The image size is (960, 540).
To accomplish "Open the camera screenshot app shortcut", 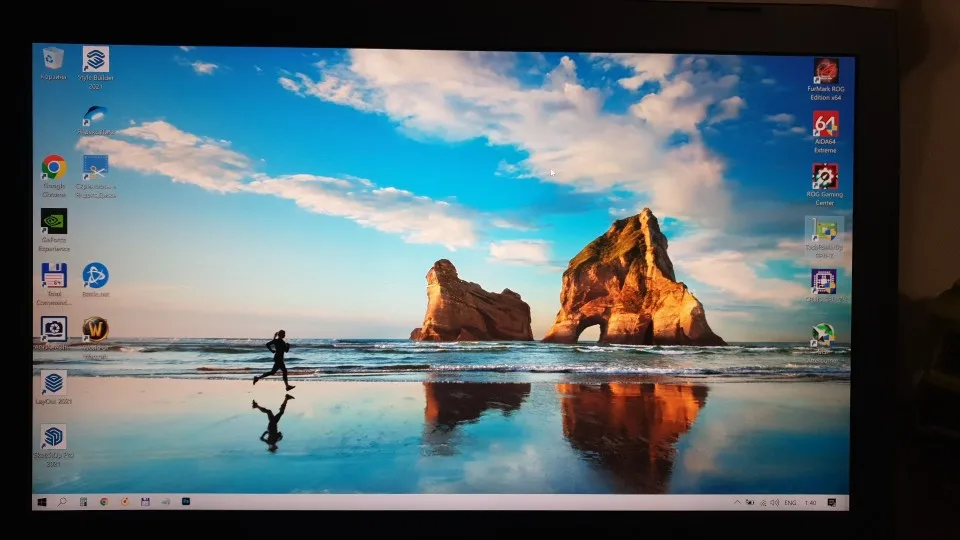I will click(53, 333).
